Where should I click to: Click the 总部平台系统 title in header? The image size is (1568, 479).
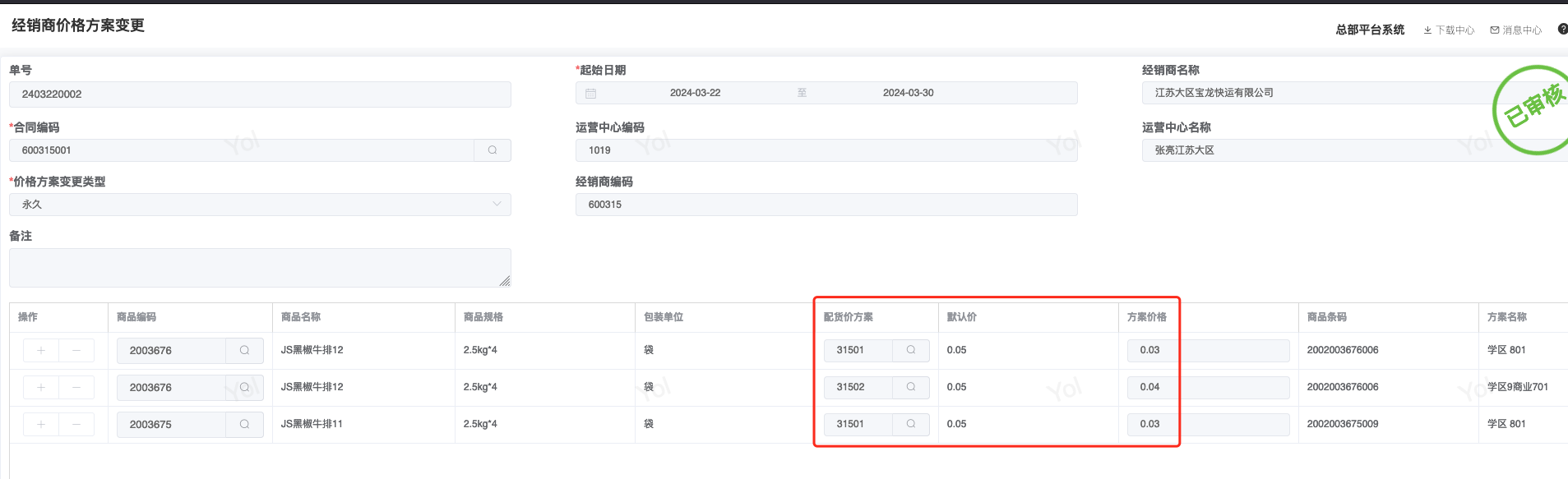1370,30
